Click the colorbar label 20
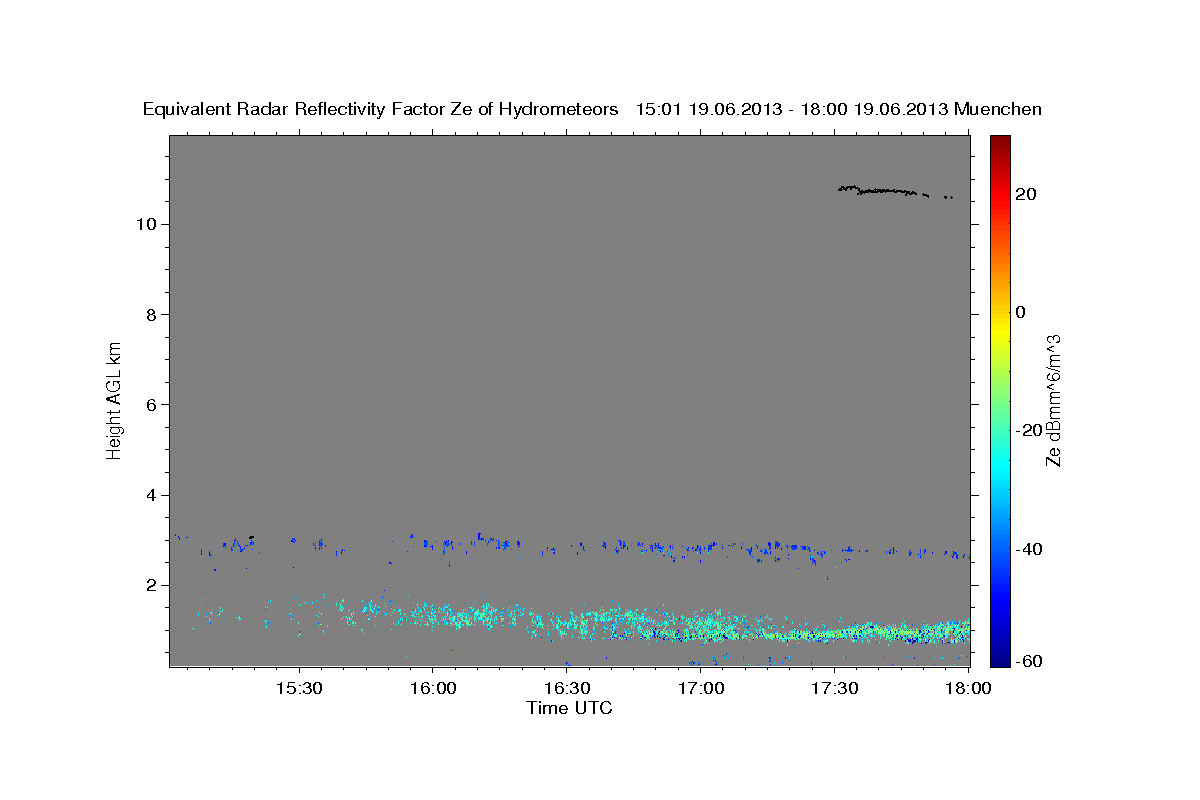 point(1025,194)
